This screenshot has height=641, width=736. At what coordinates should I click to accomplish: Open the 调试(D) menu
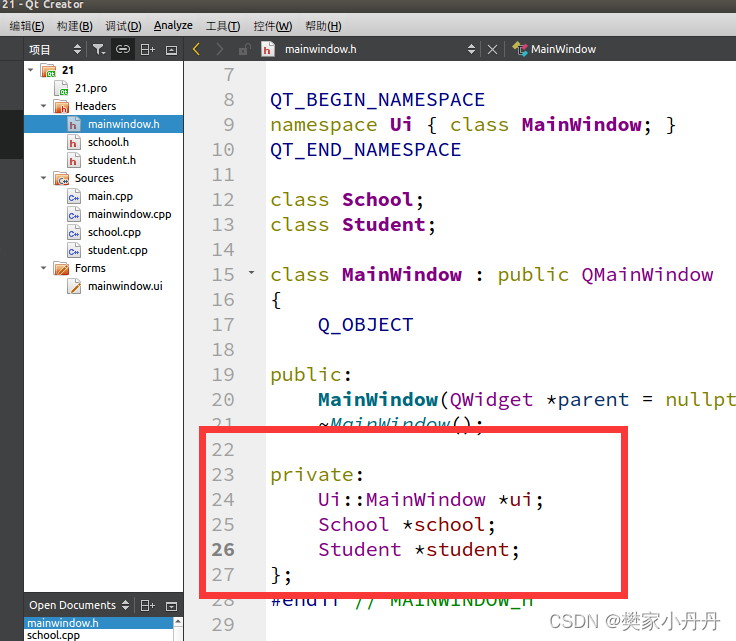pyautogui.click(x=123, y=26)
